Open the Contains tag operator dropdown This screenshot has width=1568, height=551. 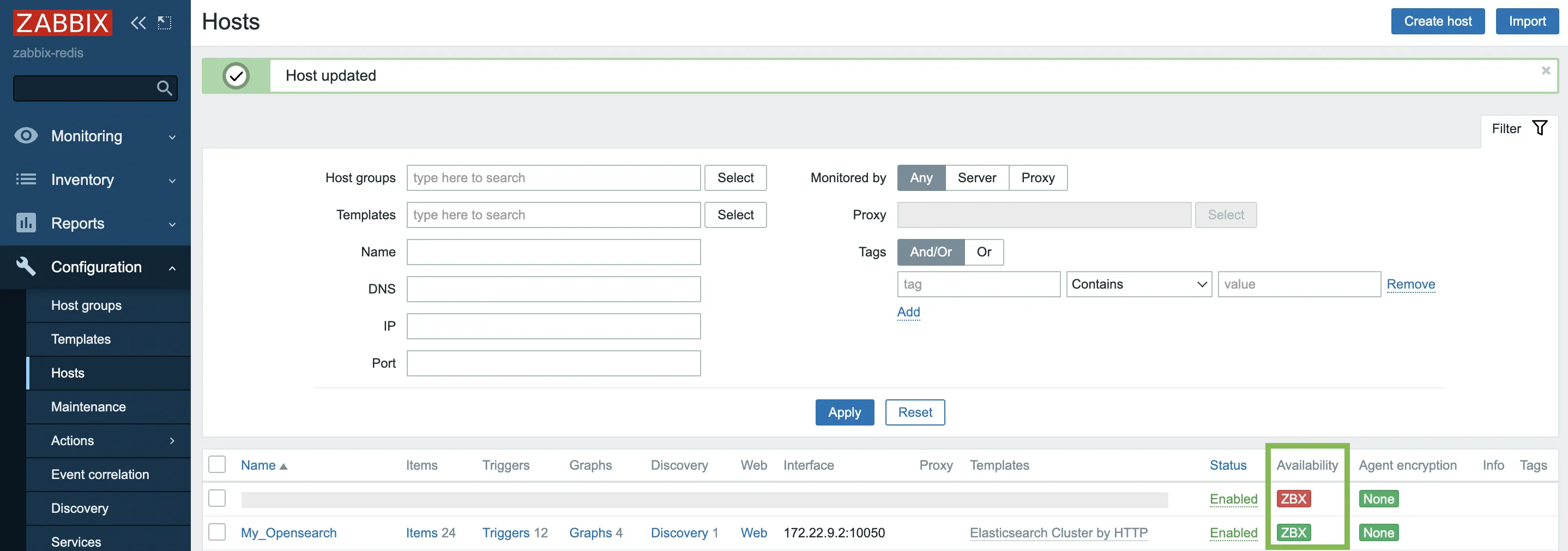click(1138, 284)
